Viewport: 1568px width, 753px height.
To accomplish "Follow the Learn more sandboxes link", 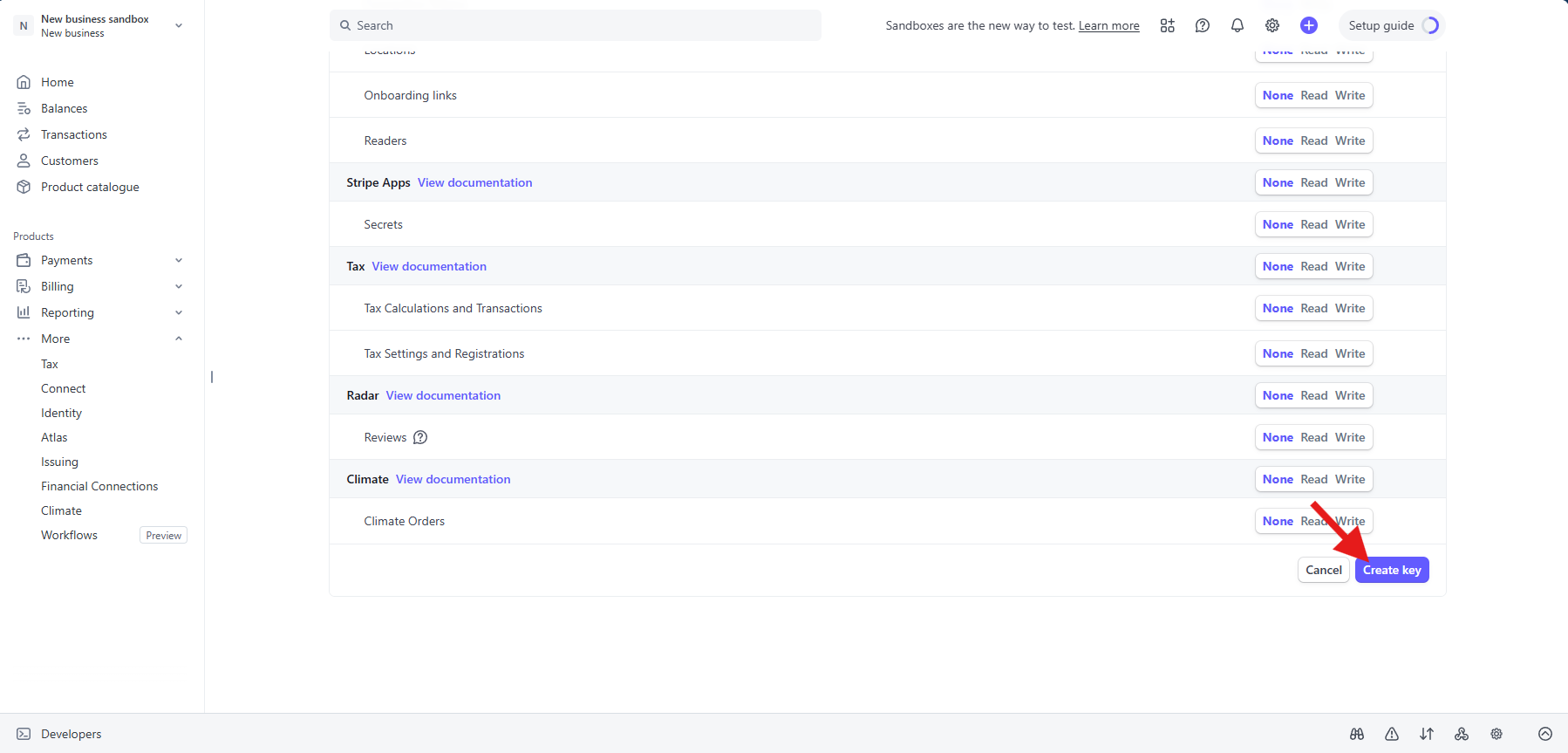I will 1108,25.
